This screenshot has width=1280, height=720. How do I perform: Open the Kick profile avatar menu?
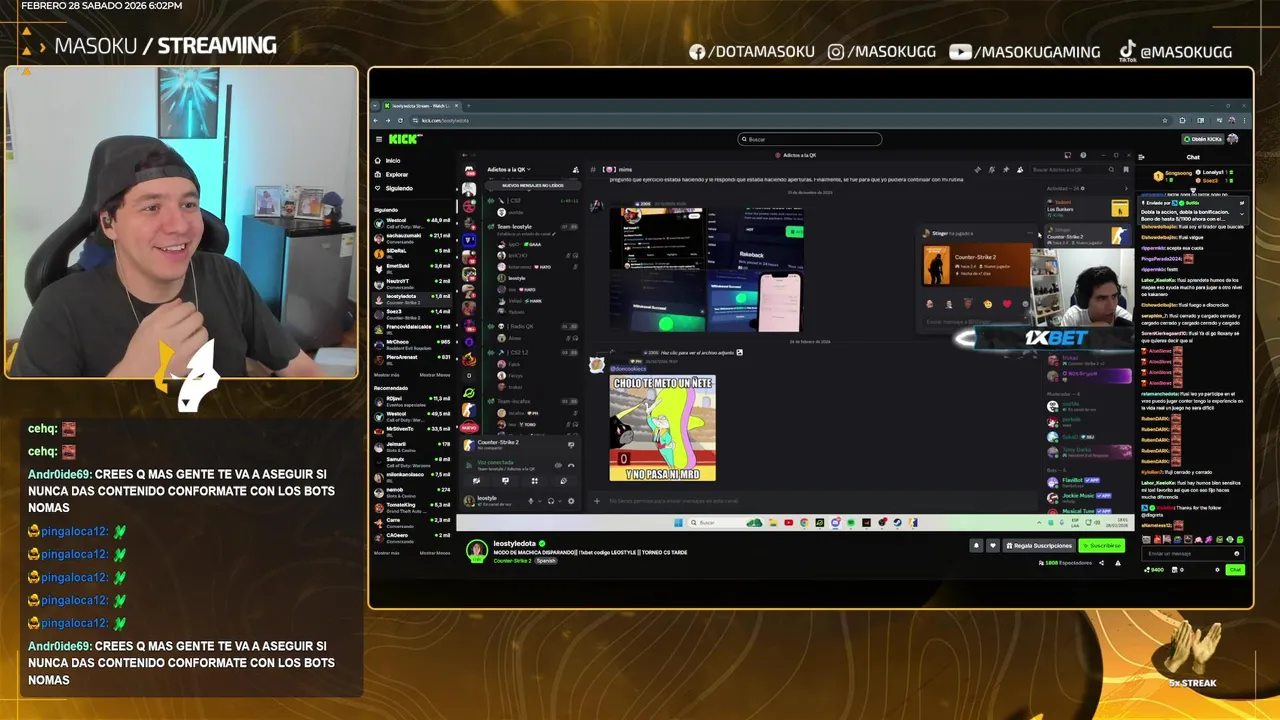1232,139
